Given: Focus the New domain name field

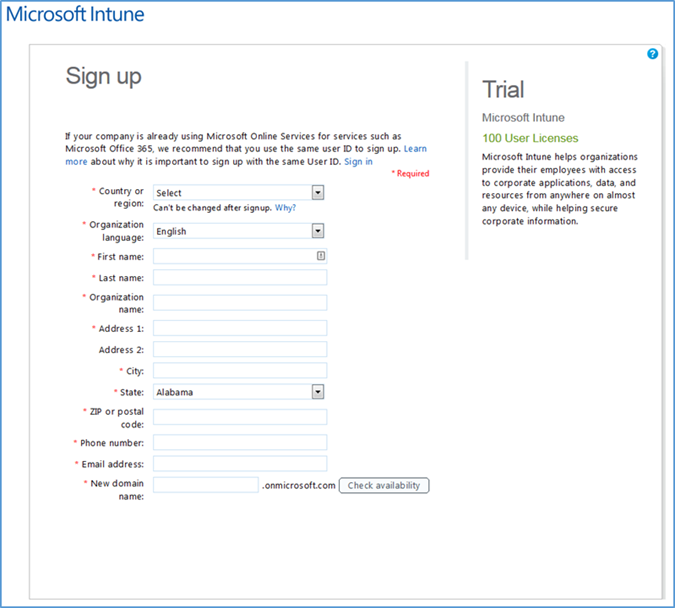Looking at the screenshot, I should (x=206, y=485).
